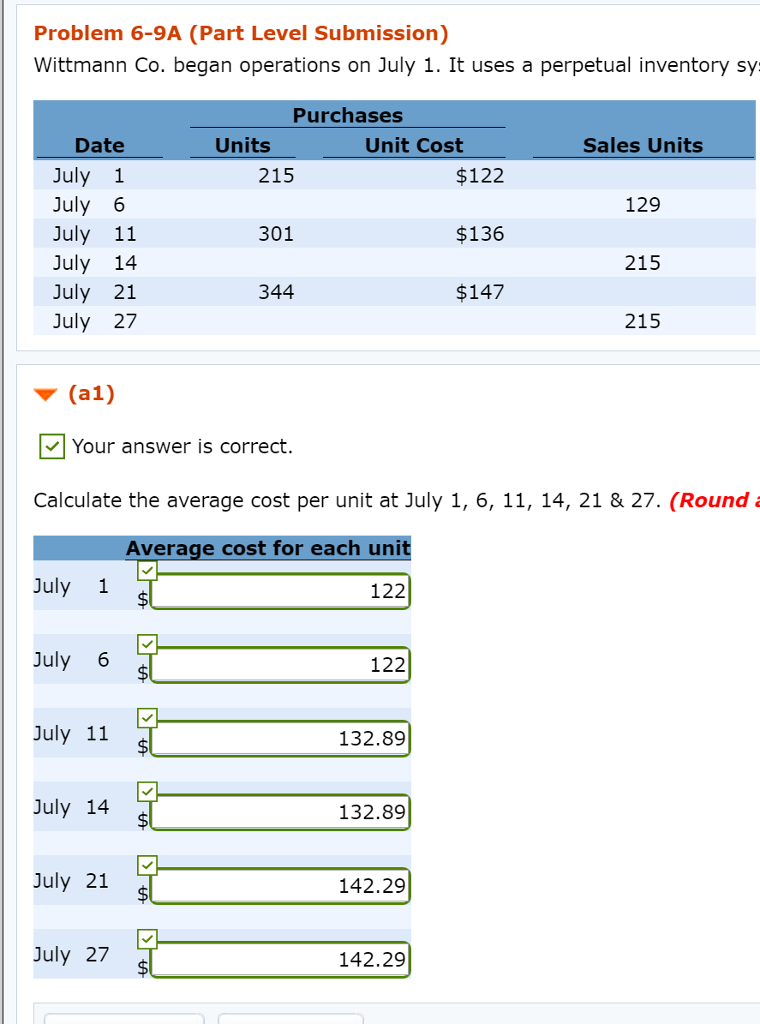
Task: Click the checkmark icon above the July 1 answer
Action: coord(146,569)
